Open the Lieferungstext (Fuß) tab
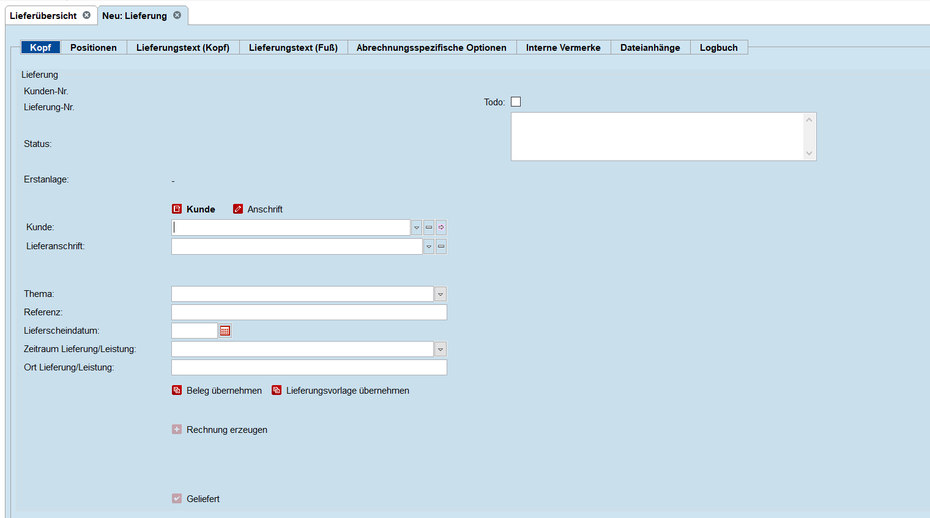 click(x=293, y=47)
